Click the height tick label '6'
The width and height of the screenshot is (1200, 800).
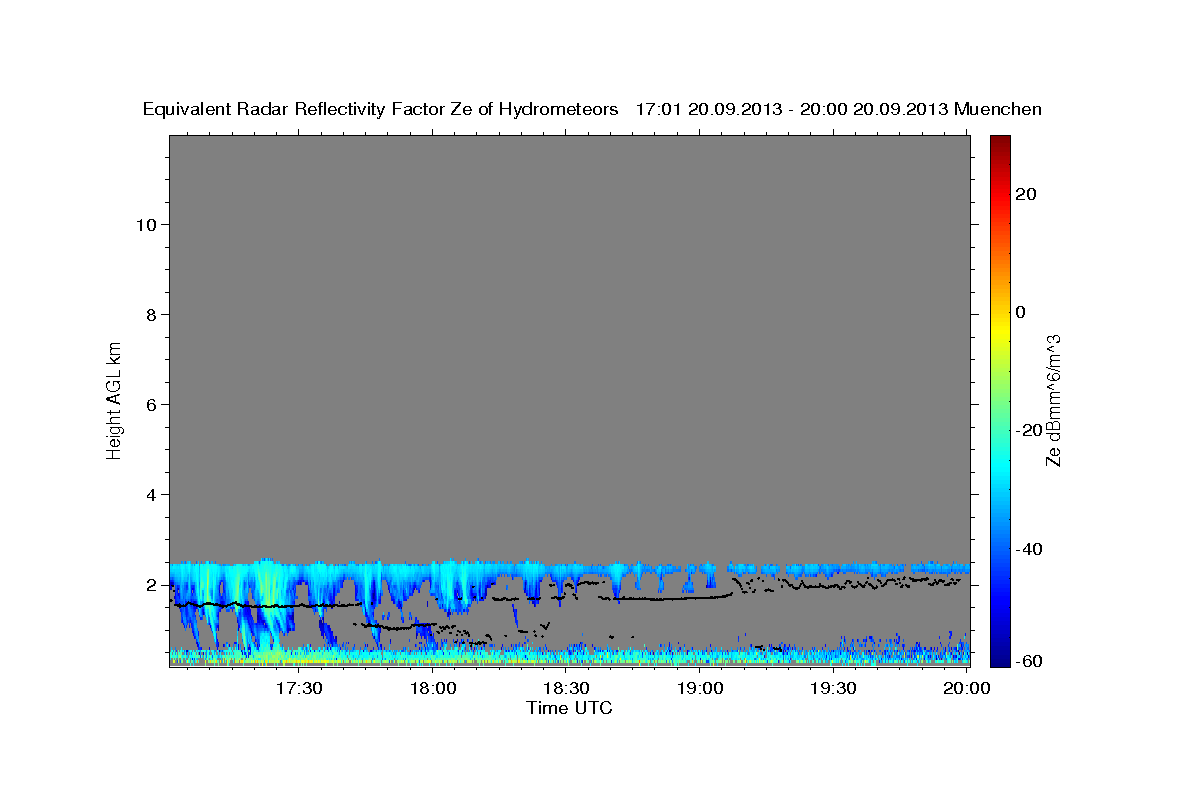tap(150, 404)
